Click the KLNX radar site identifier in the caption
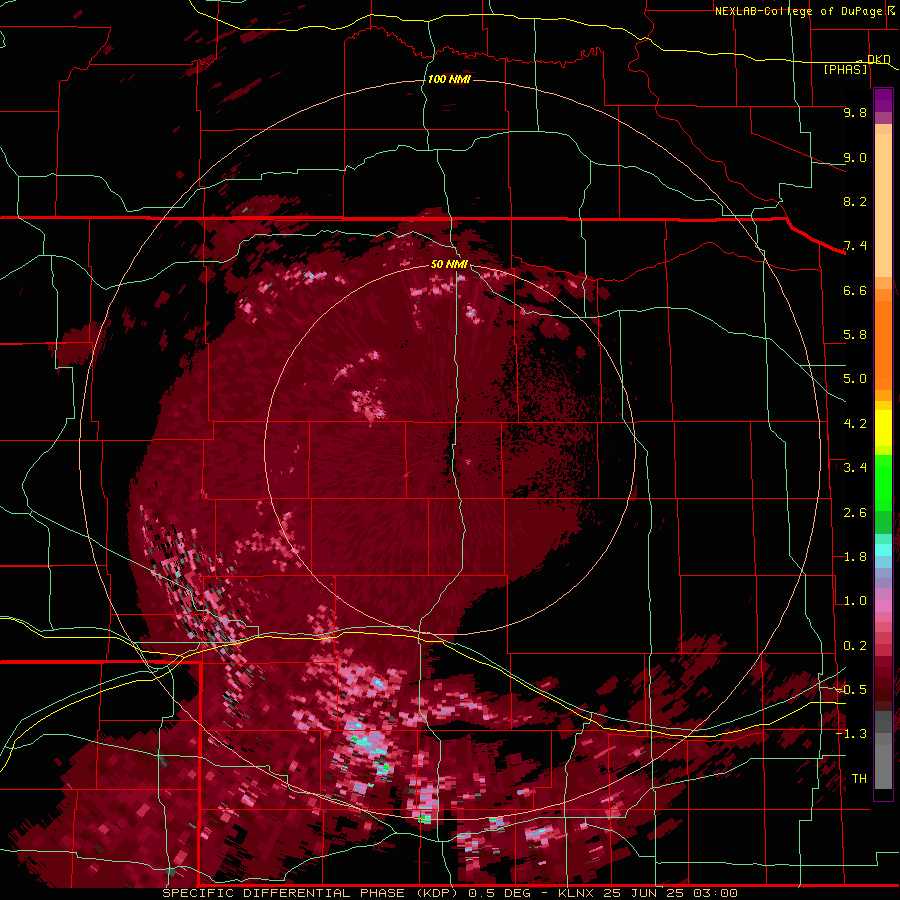900x900 pixels. coord(577,893)
